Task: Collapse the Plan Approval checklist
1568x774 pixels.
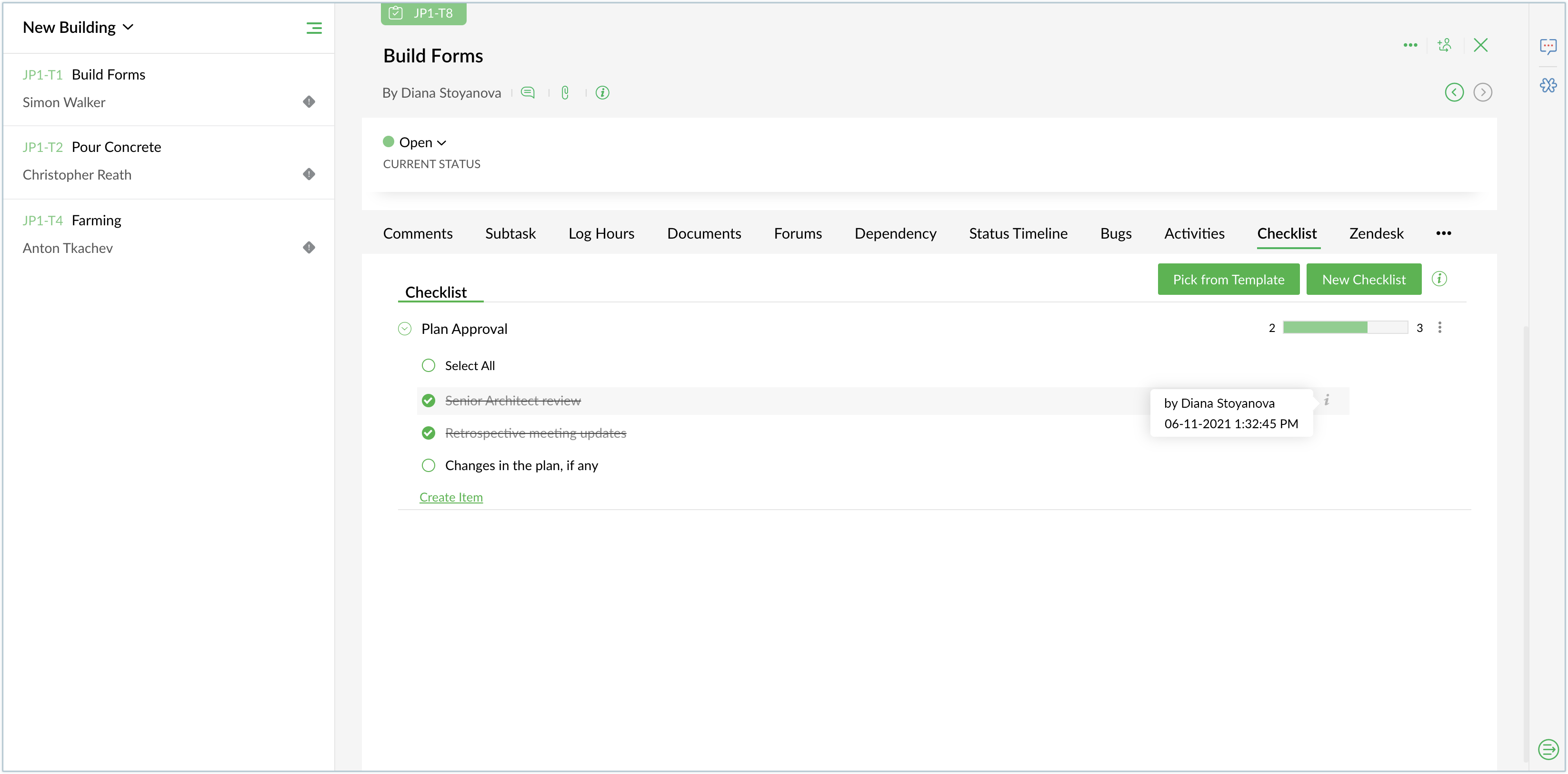Action: [405, 329]
